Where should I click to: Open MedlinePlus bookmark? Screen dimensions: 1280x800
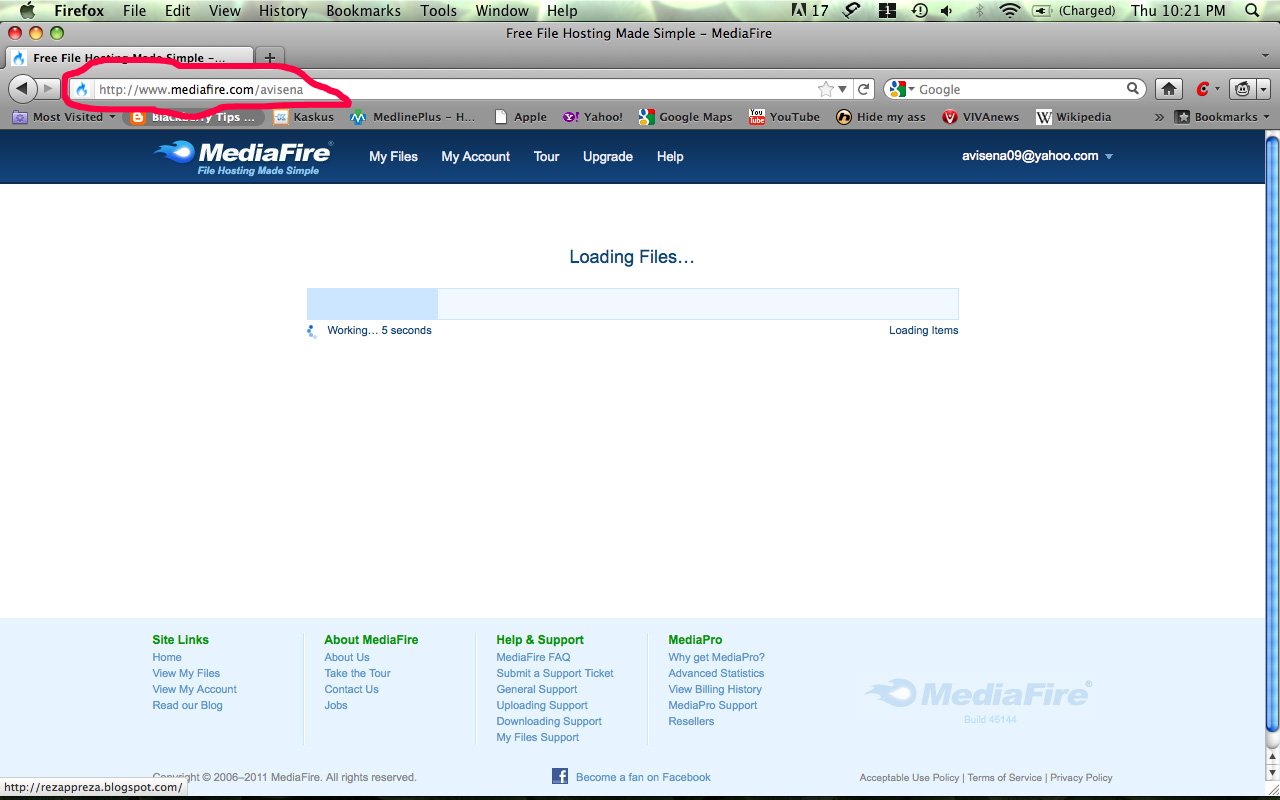pyautogui.click(x=413, y=117)
